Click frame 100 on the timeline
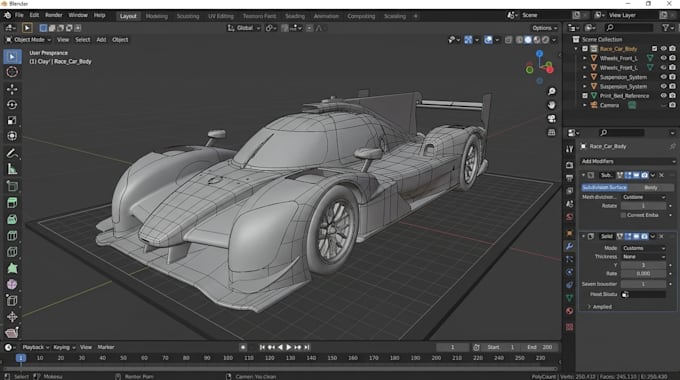Screen dimensions: 680x380 [228, 358]
